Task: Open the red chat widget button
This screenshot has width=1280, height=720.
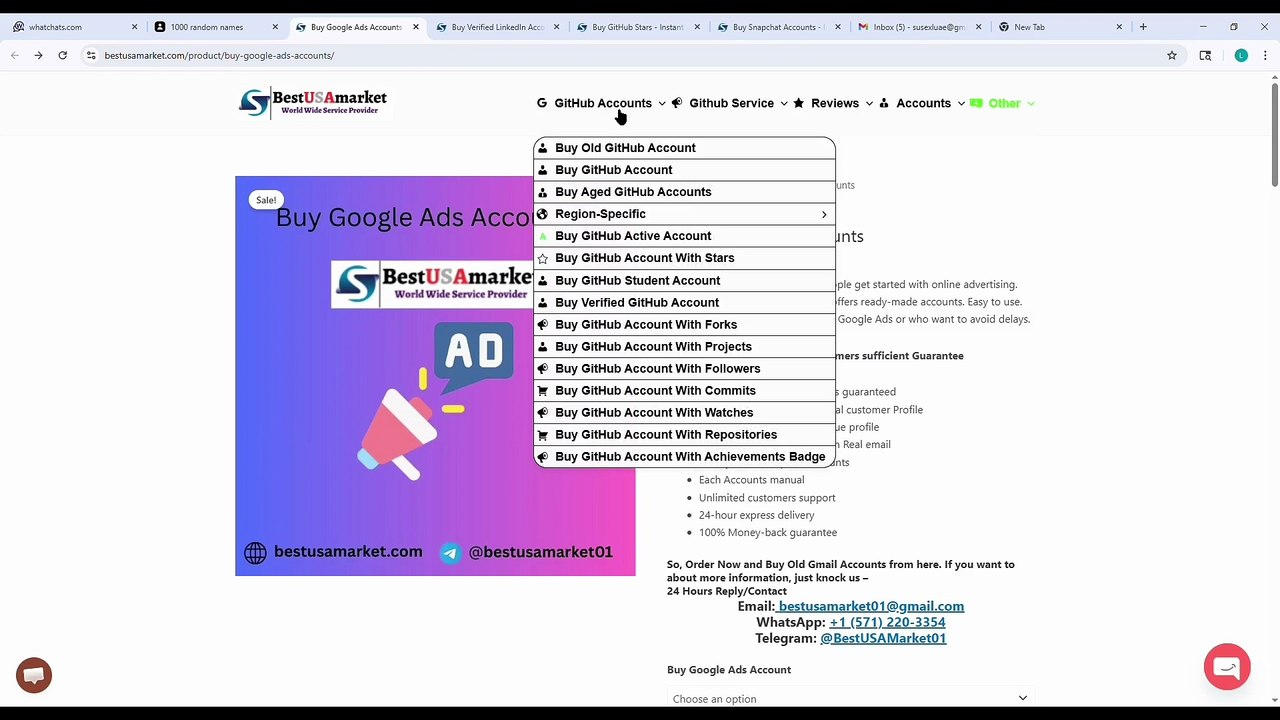Action: pyautogui.click(x=1227, y=667)
